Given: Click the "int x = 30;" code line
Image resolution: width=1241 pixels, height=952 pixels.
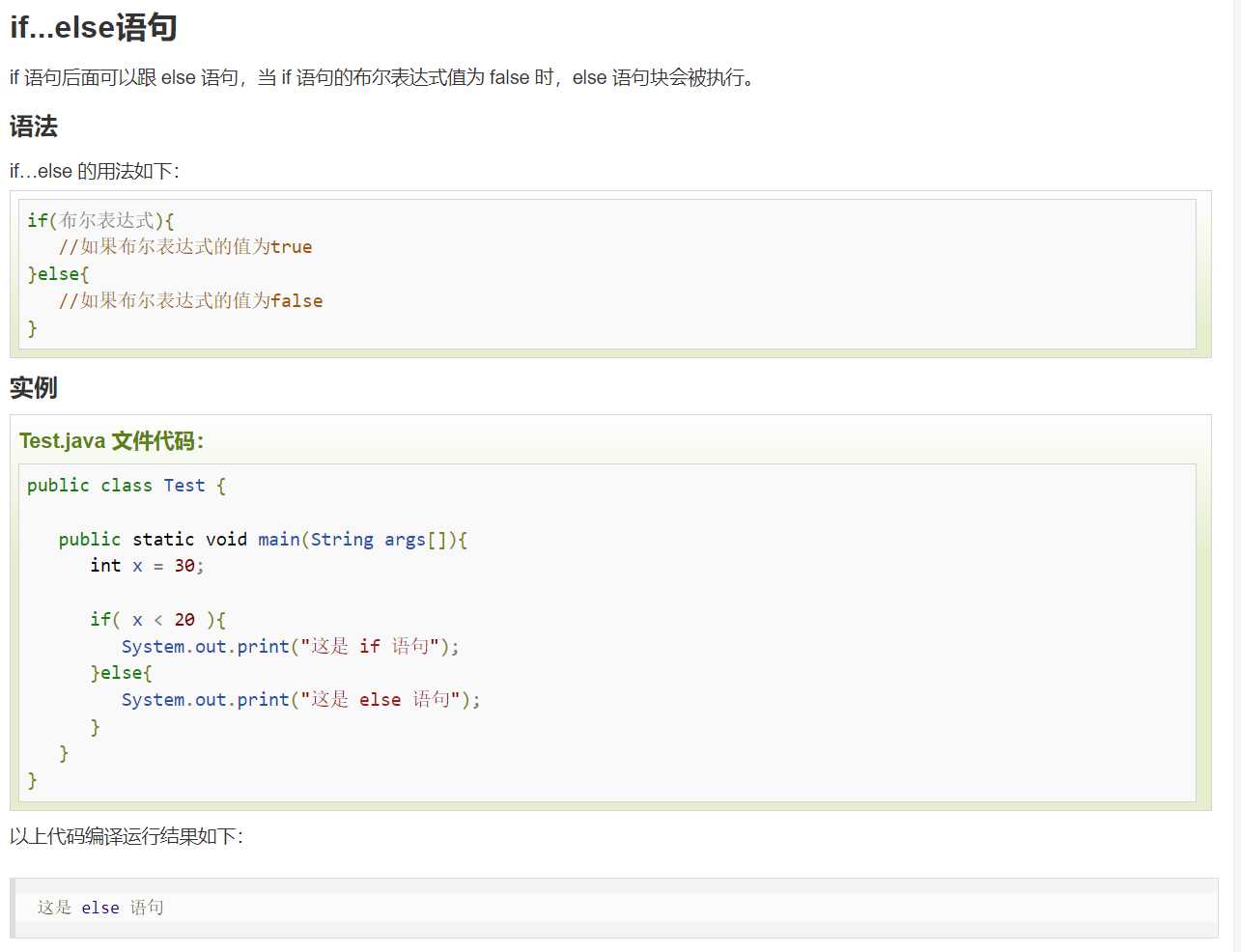Looking at the screenshot, I should coord(147,566).
